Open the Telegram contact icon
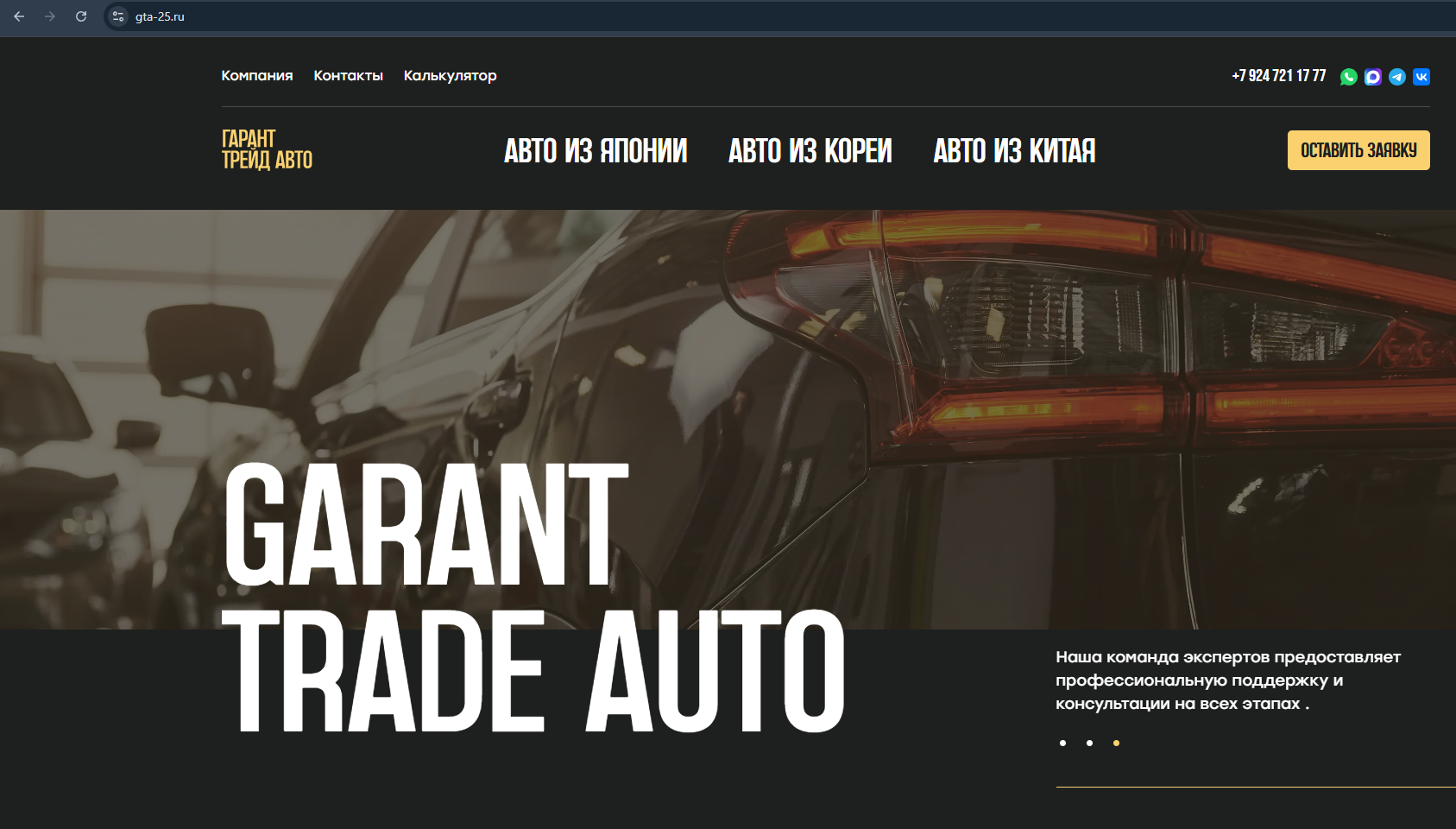 point(1396,77)
